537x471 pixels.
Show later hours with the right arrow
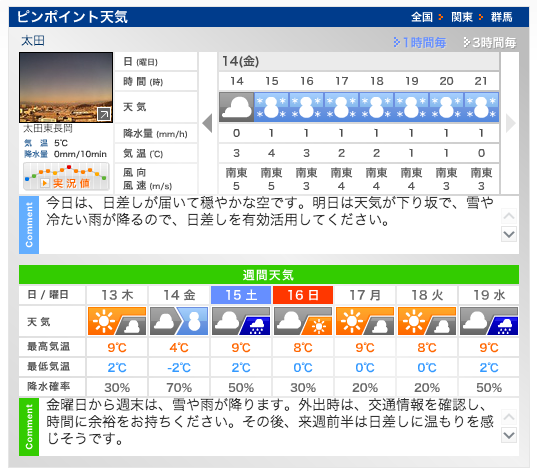[x=510, y=123]
